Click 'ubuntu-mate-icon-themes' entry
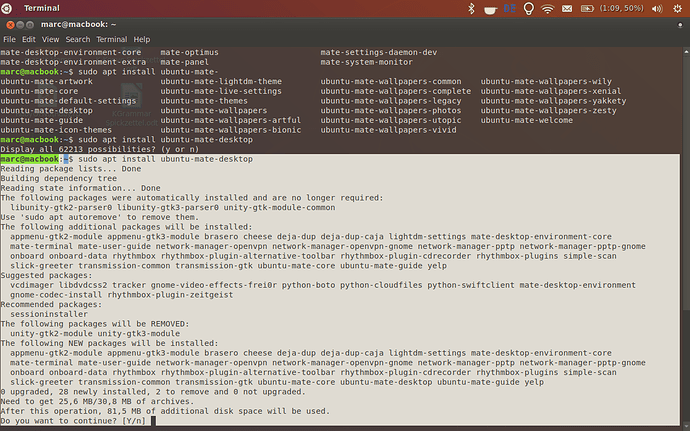The width and height of the screenshot is (690, 431). tap(56, 130)
